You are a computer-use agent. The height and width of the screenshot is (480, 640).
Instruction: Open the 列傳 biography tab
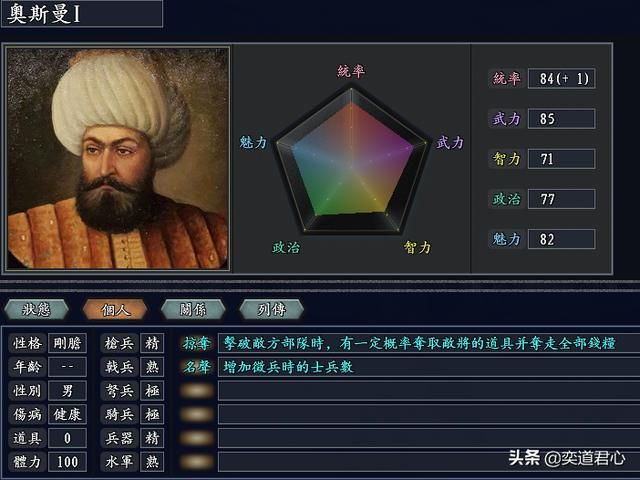[x=271, y=309]
